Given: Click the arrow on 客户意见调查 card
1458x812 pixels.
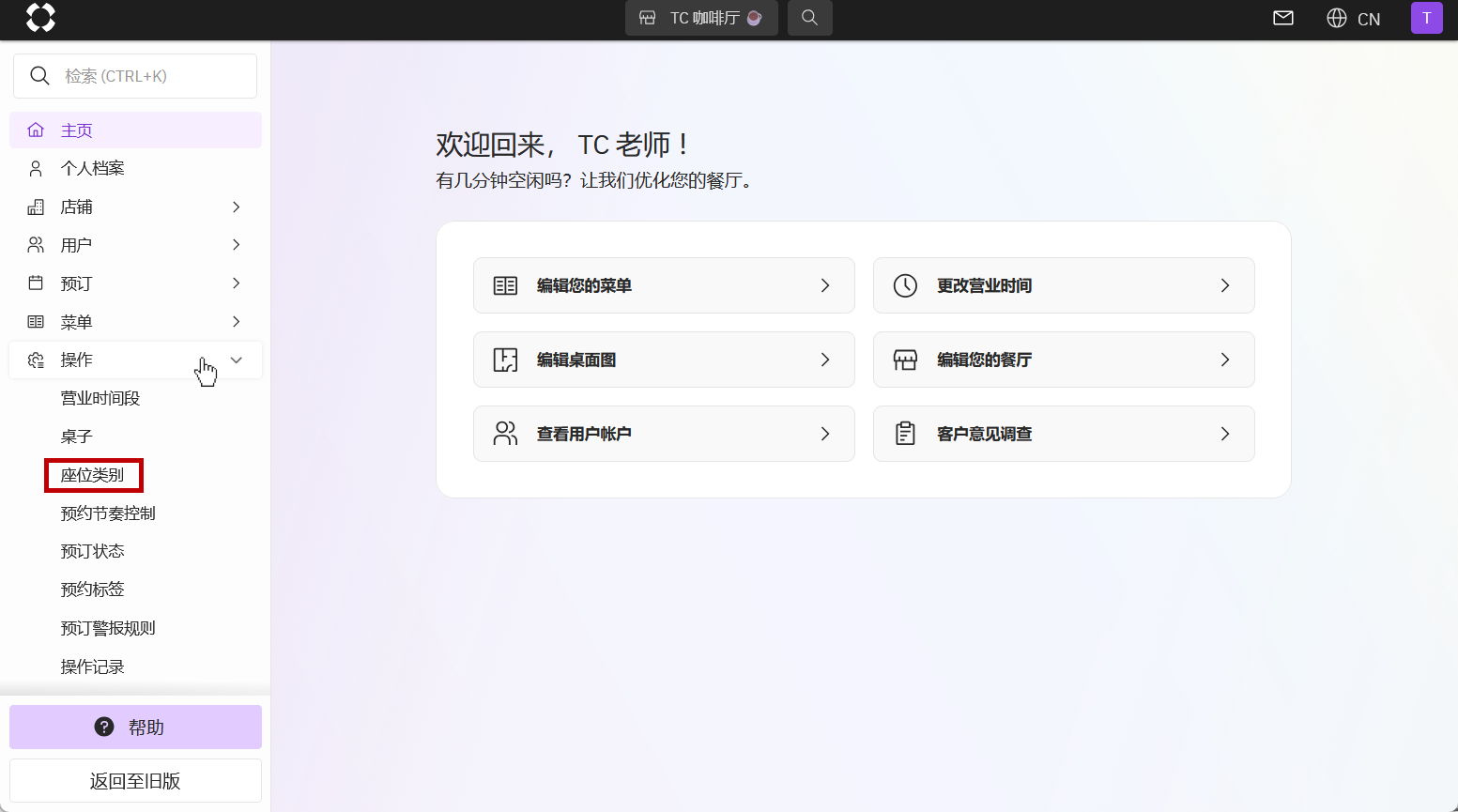Looking at the screenshot, I should tap(1225, 434).
